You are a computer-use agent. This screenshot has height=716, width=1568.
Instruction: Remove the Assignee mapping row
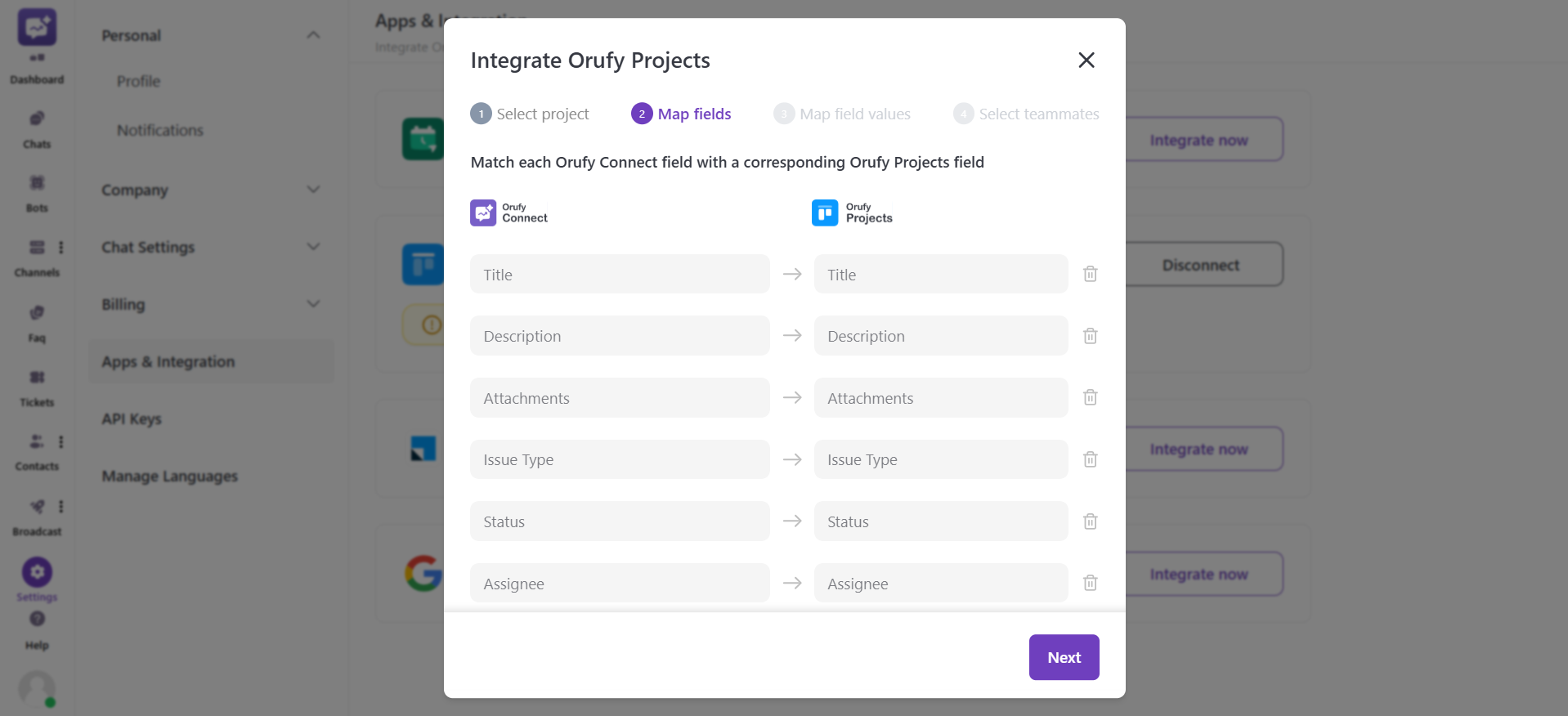coord(1090,583)
